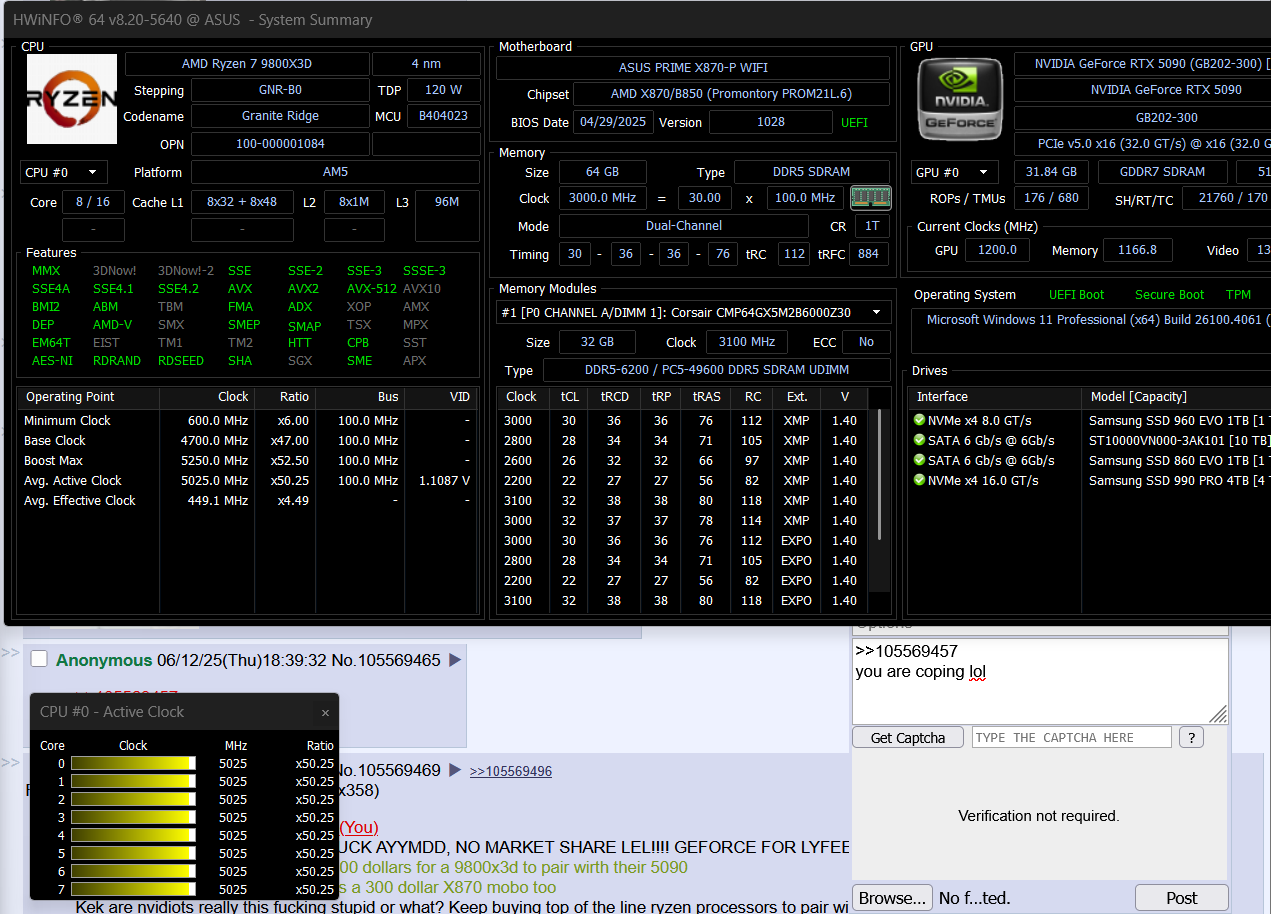
Task: Click the Base Clock 4700.0 MHz value
Action: point(218,441)
